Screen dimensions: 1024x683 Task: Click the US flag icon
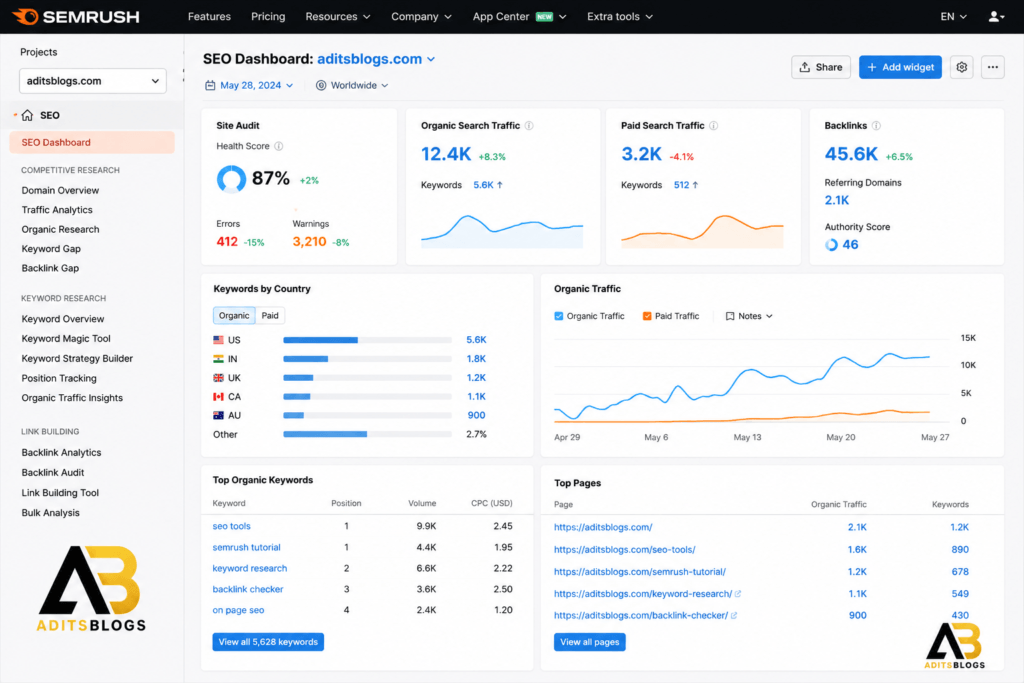[x=219, y=340]
